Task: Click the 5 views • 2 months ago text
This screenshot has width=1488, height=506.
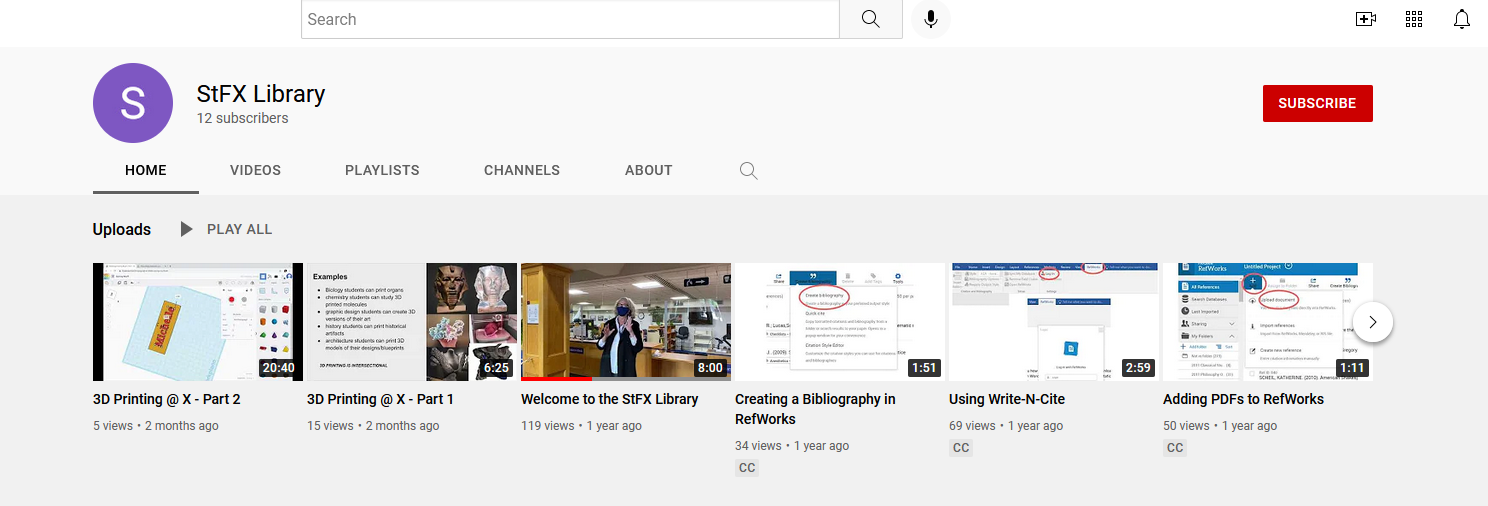Action: pos(156,426)
